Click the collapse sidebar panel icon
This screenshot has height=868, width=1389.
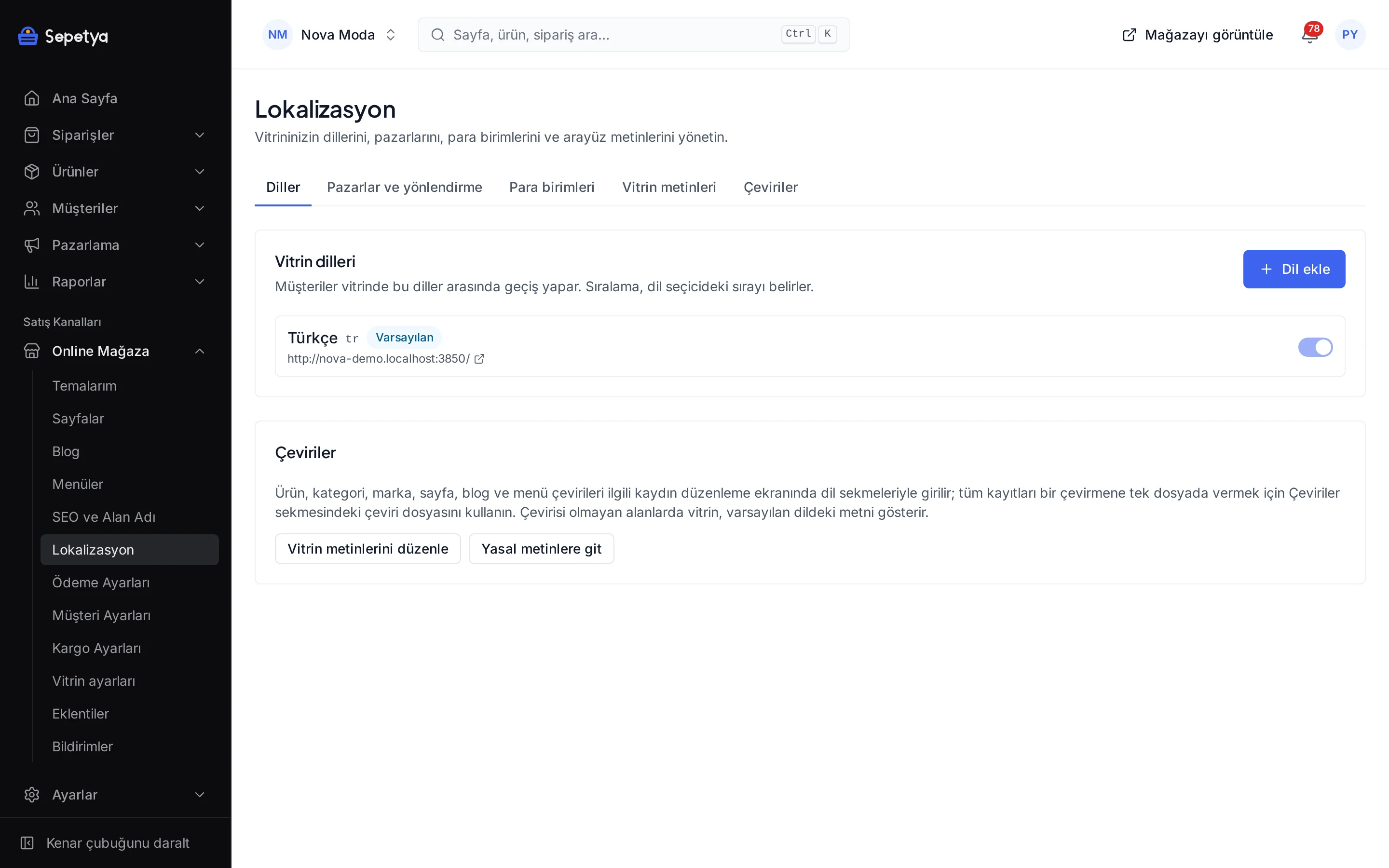point(27,843)
